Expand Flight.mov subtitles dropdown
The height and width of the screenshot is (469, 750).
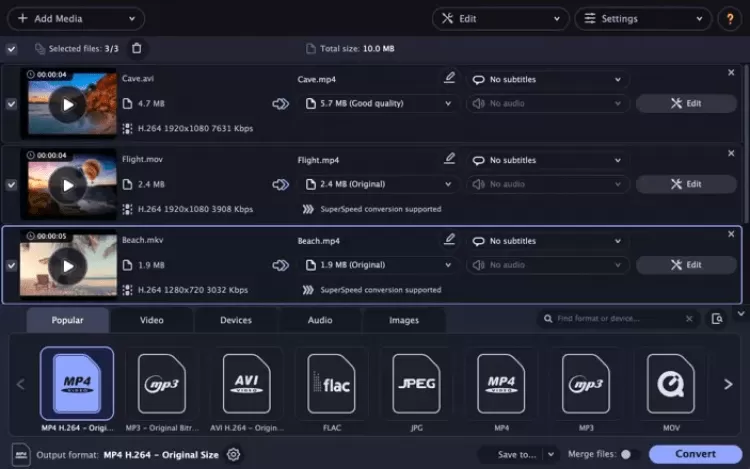tap(548, 160)
